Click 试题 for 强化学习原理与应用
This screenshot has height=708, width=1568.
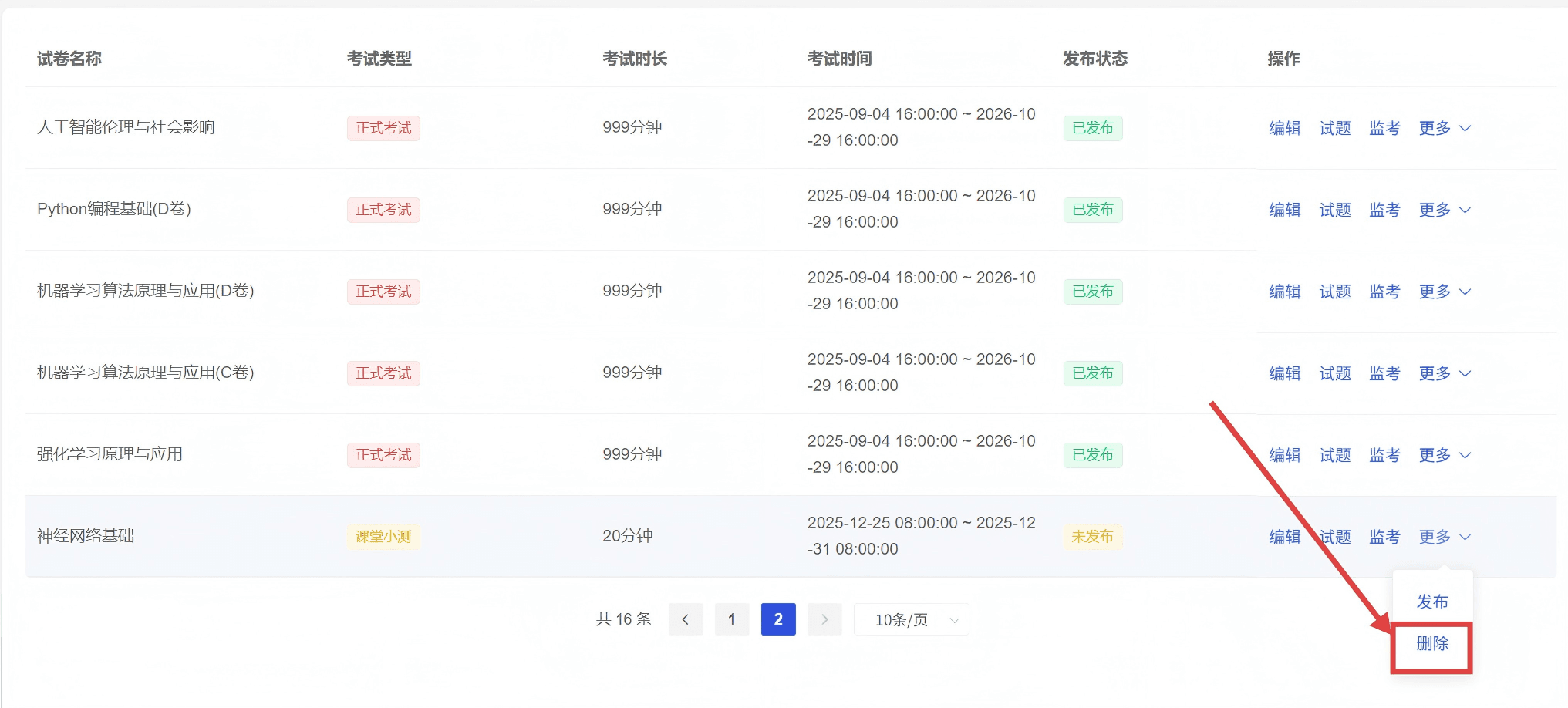[1334, 455]
